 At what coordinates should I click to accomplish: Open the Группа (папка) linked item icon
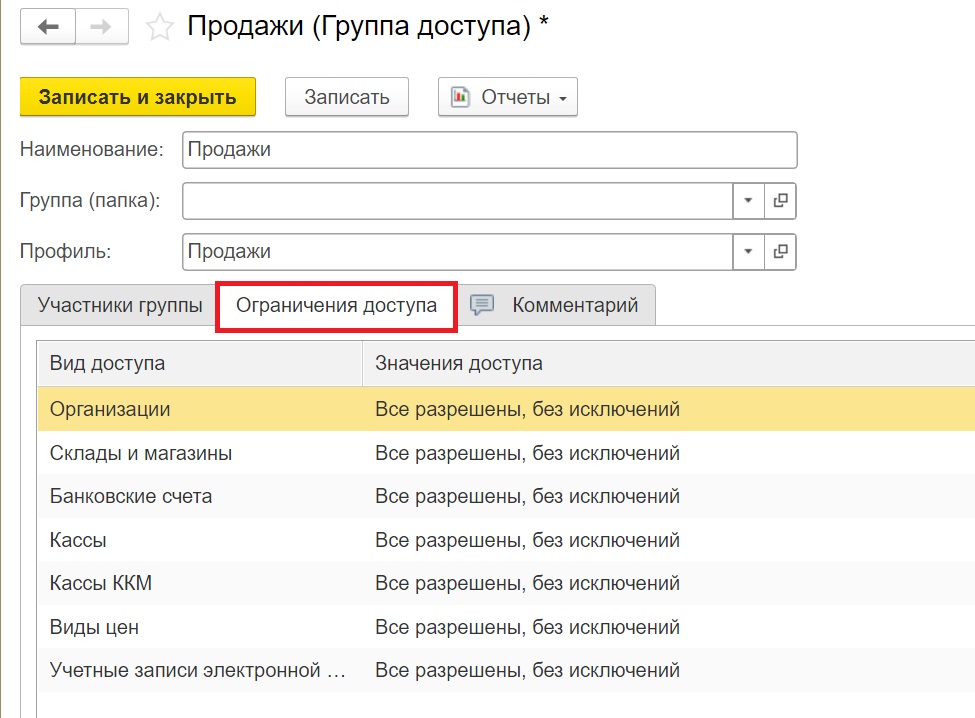click(x=780, y=200)
